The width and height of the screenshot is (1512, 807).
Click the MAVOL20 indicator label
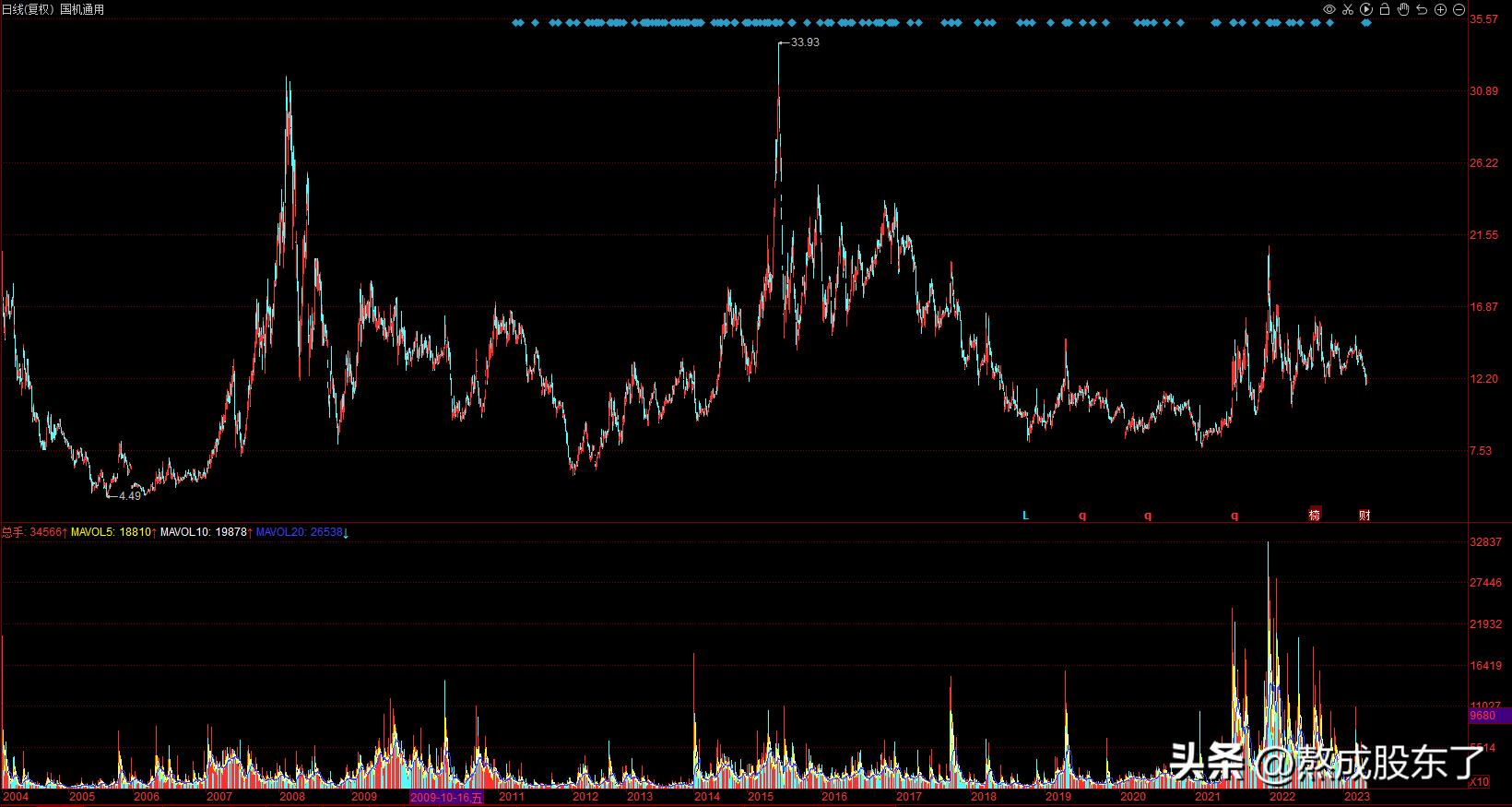click(282, 532)
